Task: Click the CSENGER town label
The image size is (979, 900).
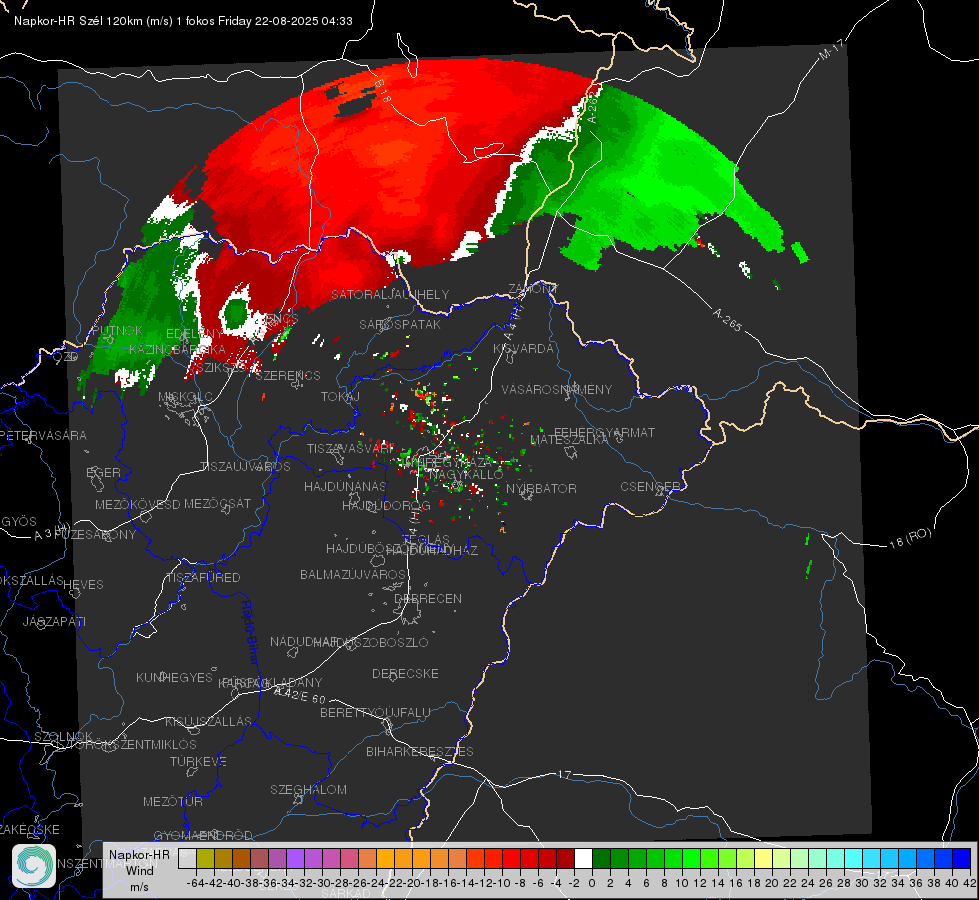Action: pyautogui.click(x=650, y=487)
